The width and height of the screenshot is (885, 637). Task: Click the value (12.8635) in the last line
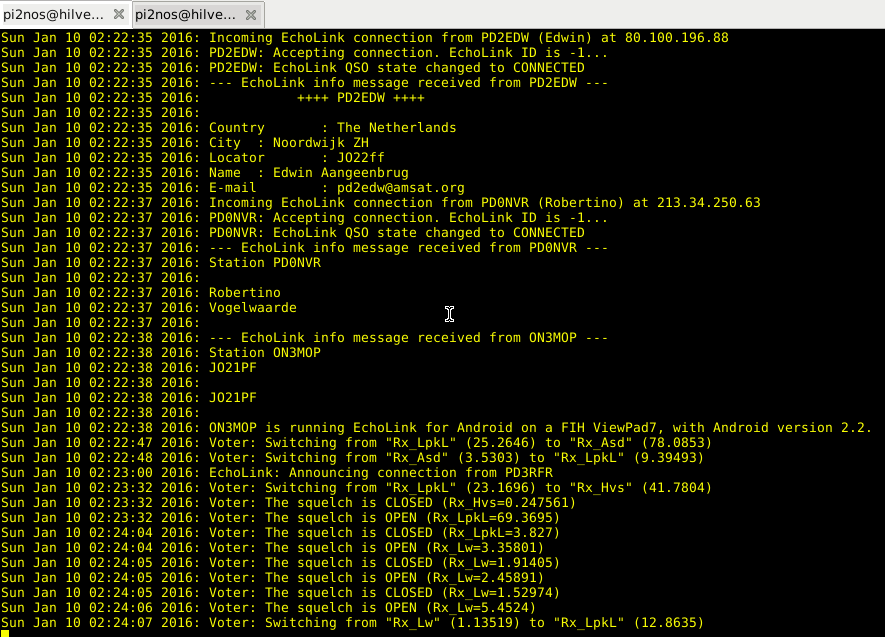pyautogui.click(x=669, y=623)
